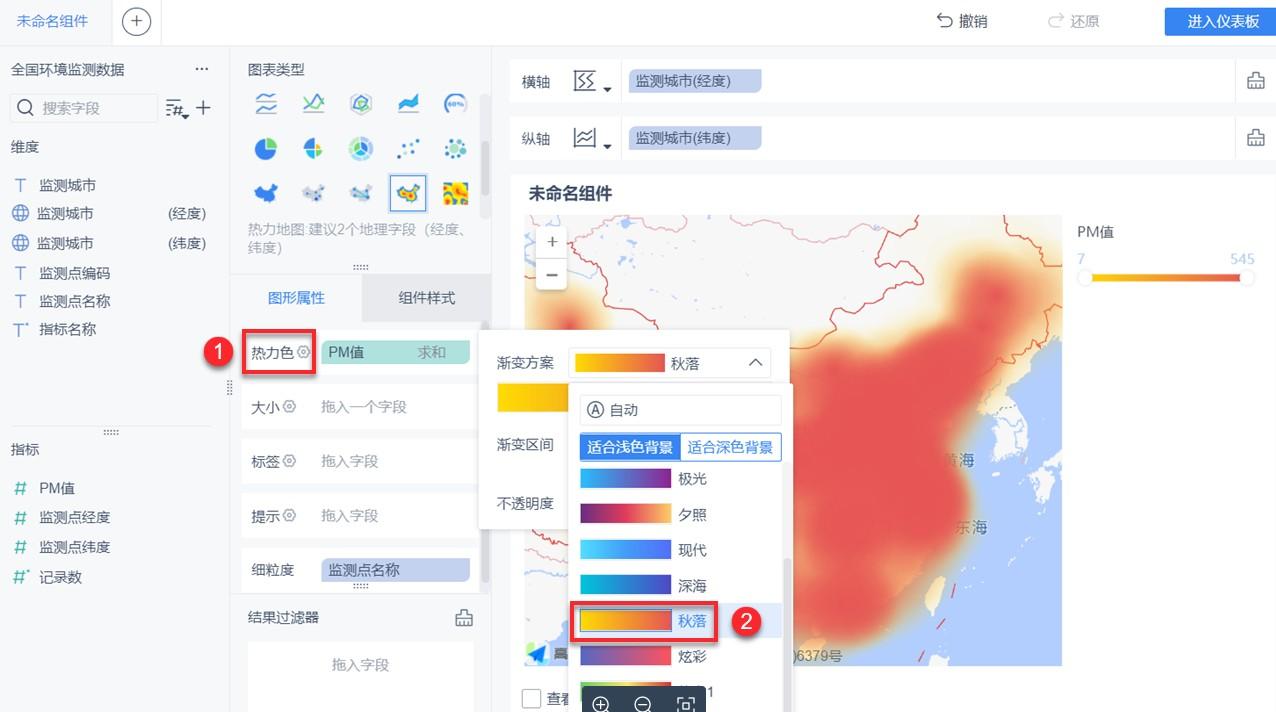1276x712 pixels.
Task: Select the highlighted heat map icon
Action: (408, 193)
